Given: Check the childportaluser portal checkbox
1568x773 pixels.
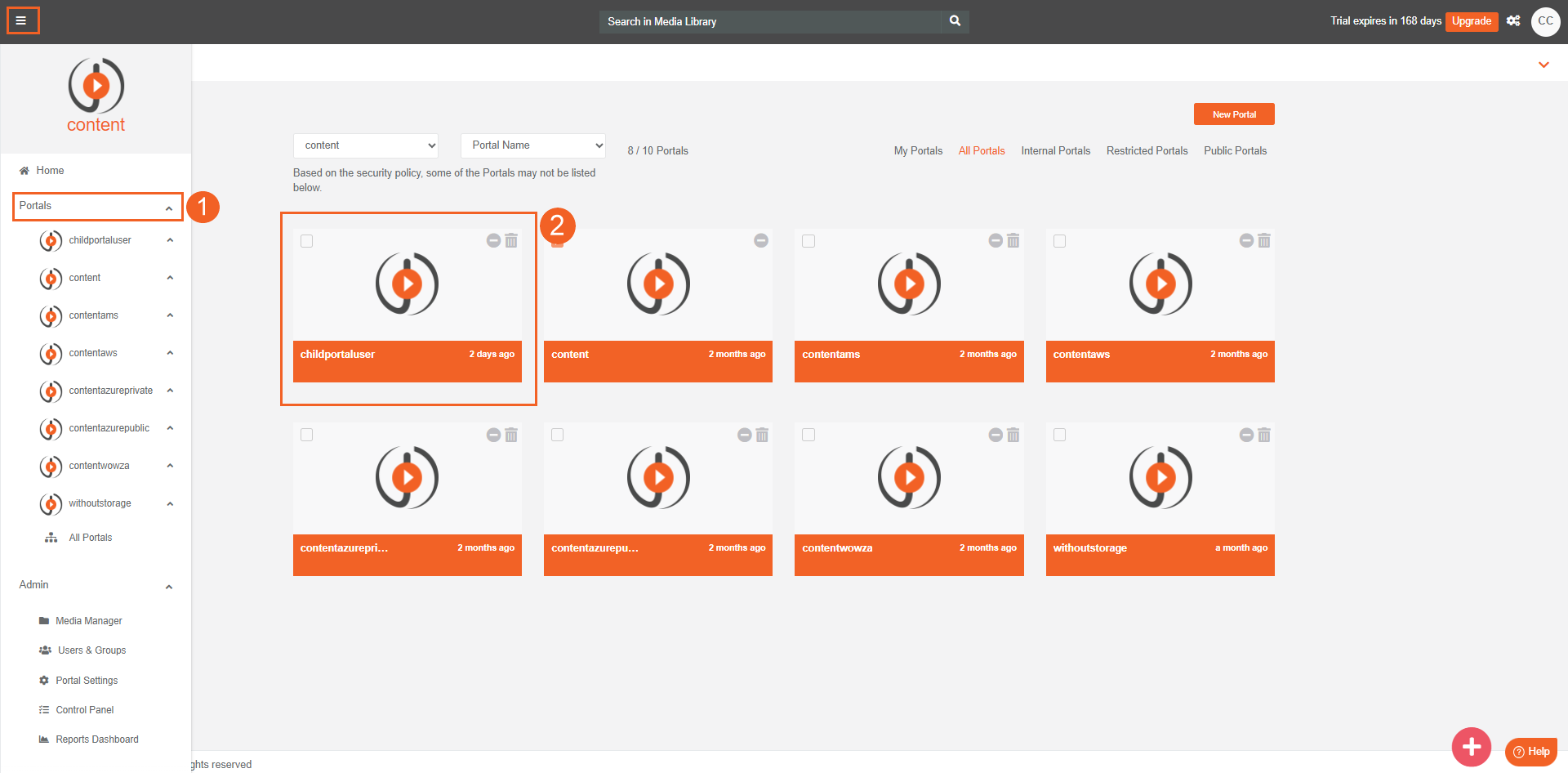Looking at the screenshot, I should point(307,241).
